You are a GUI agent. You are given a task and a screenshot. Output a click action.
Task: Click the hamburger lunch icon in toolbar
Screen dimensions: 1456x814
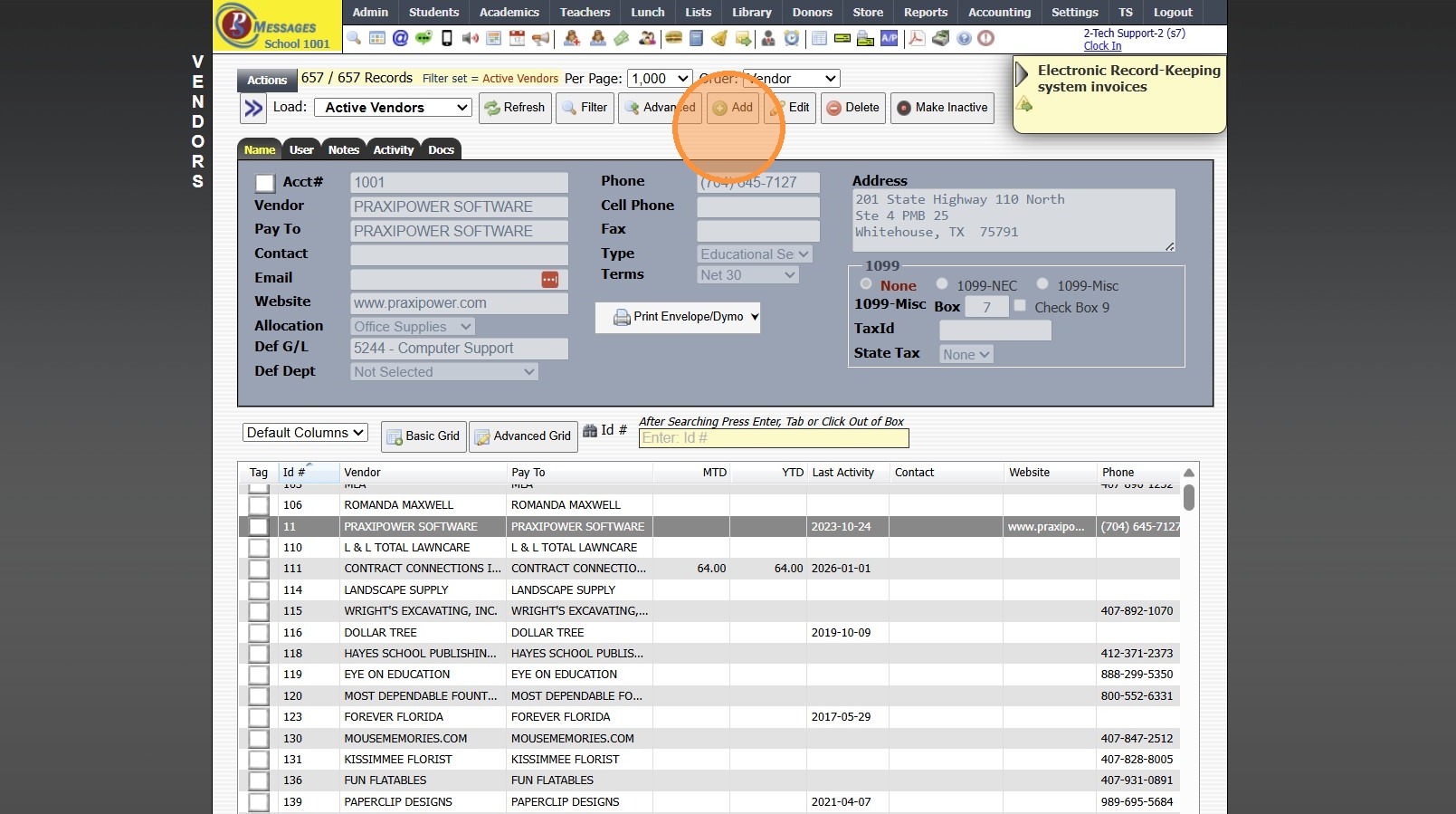pyautogui.click(x=673, y=38)
